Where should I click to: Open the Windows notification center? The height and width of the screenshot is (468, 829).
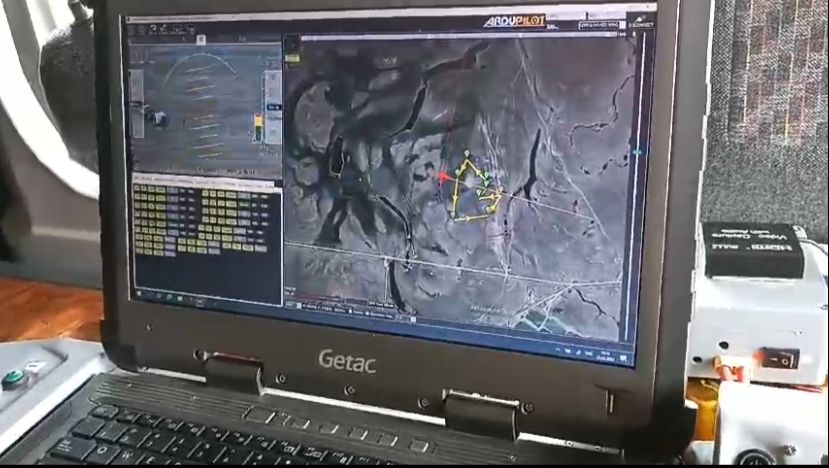pyautogui.click(x=624, y=356)
